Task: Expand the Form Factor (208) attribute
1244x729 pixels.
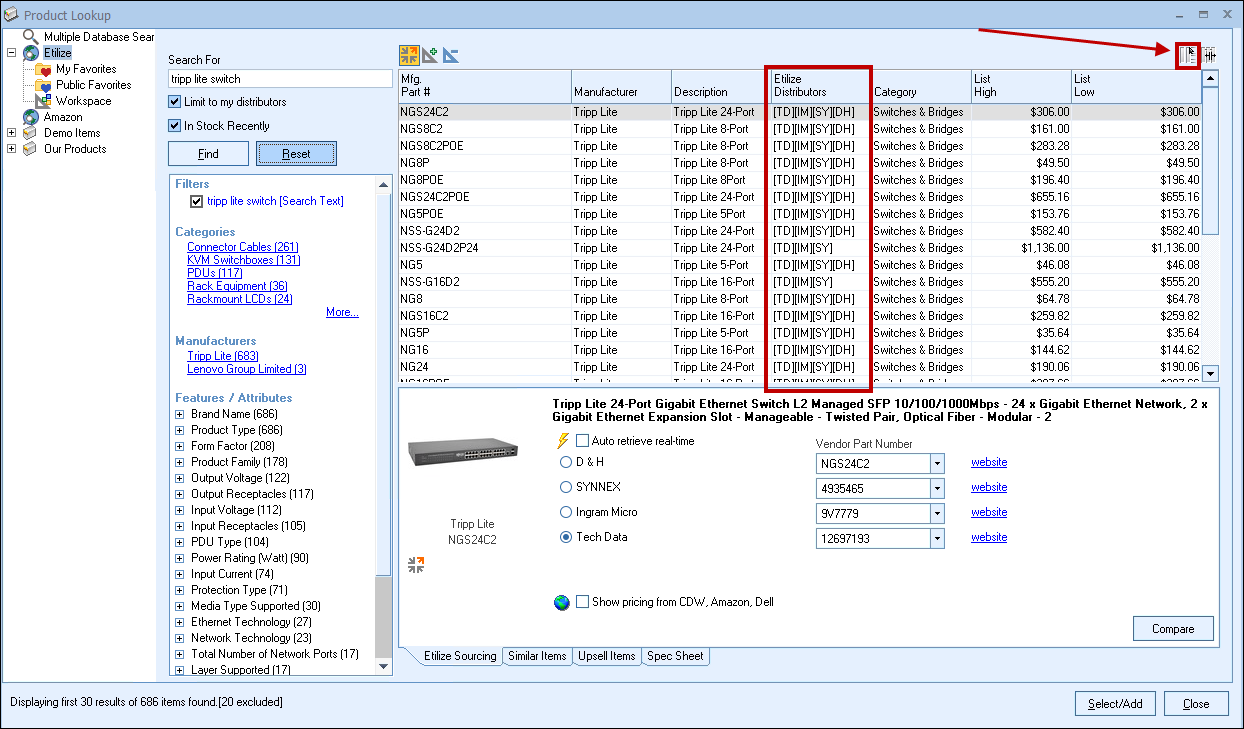Action: pyautogui.click(x=180, y=446)
